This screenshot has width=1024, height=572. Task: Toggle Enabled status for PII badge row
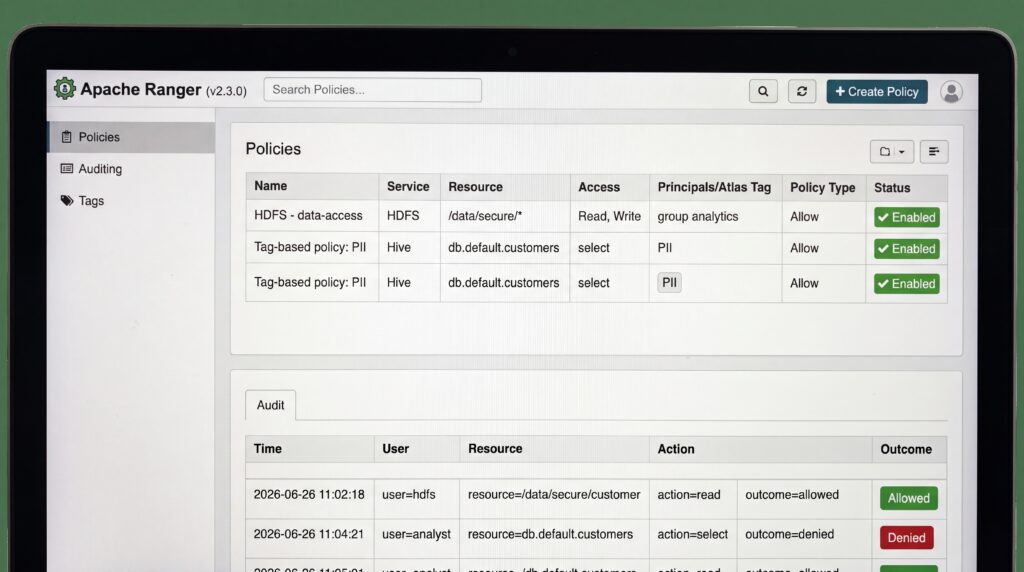(906, 283)
